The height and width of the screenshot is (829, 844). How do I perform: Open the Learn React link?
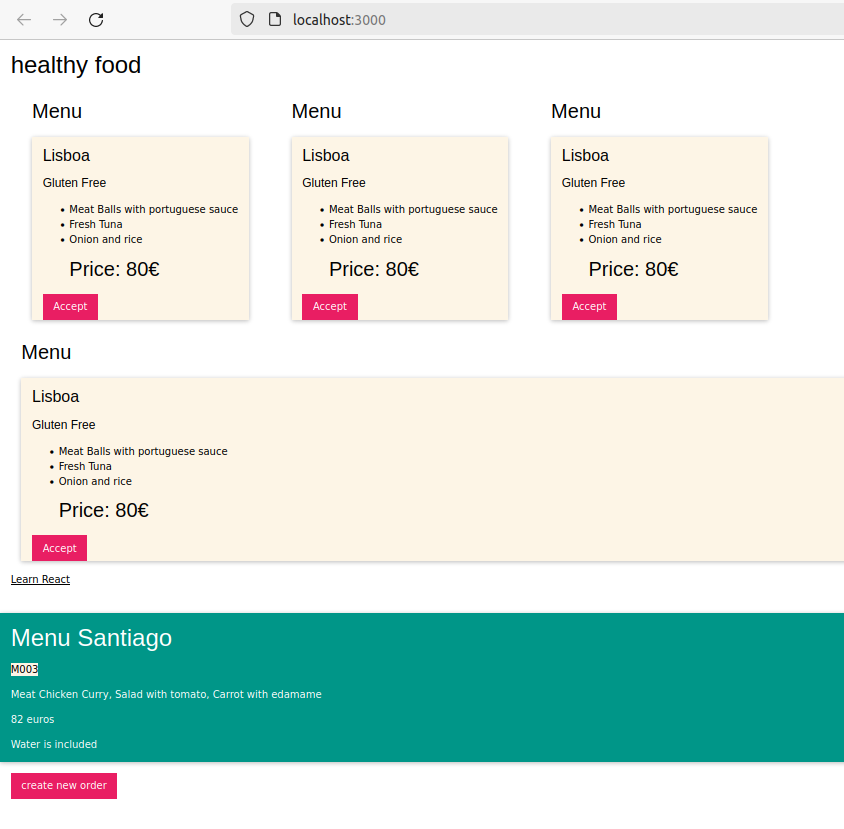[40, 579]
